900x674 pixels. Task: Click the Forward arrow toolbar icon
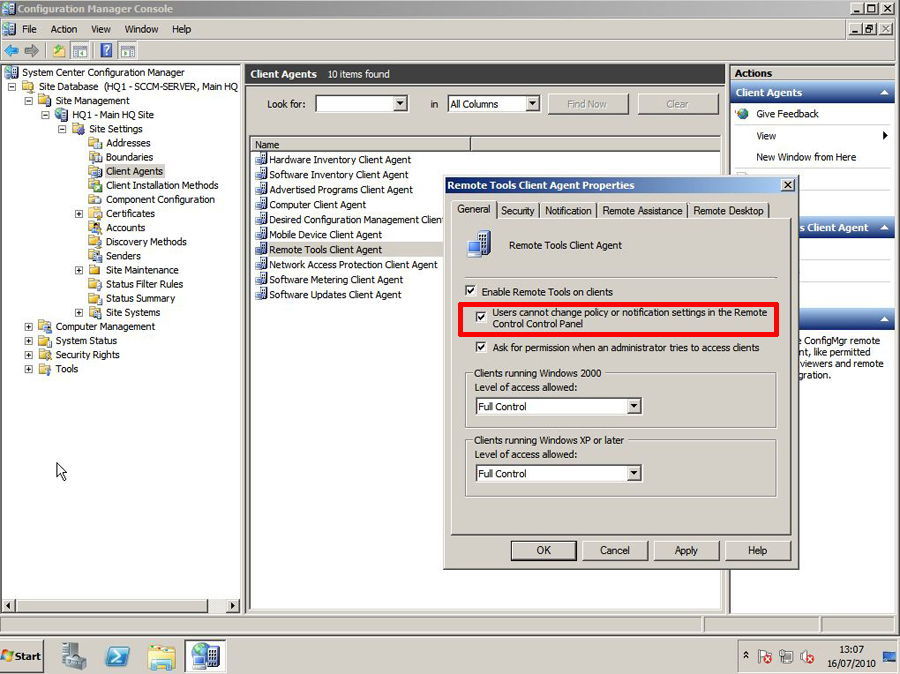(32, 51)
